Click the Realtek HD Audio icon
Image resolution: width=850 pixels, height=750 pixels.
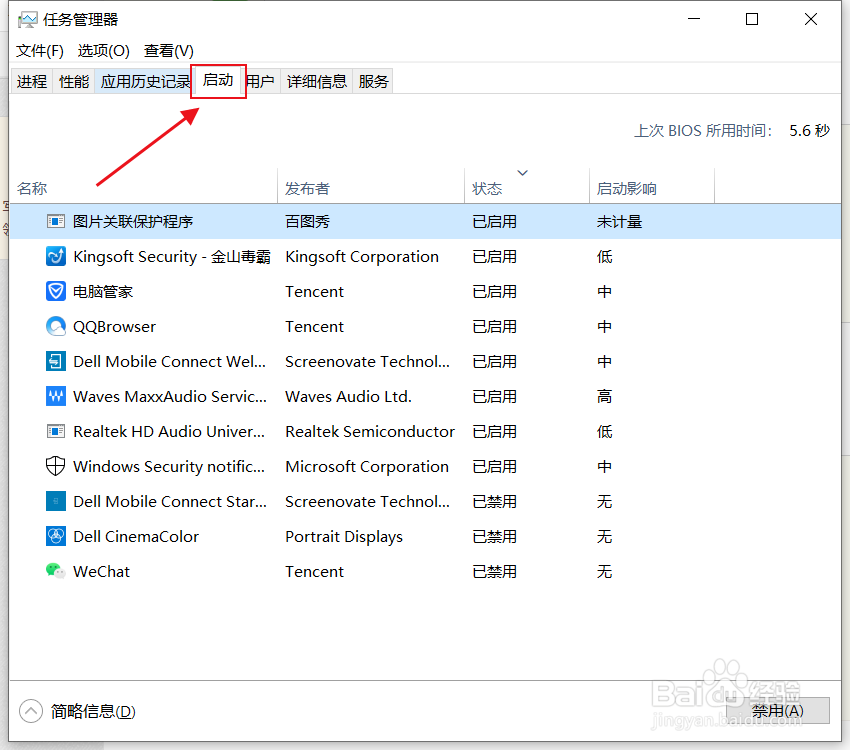point(55,431)
